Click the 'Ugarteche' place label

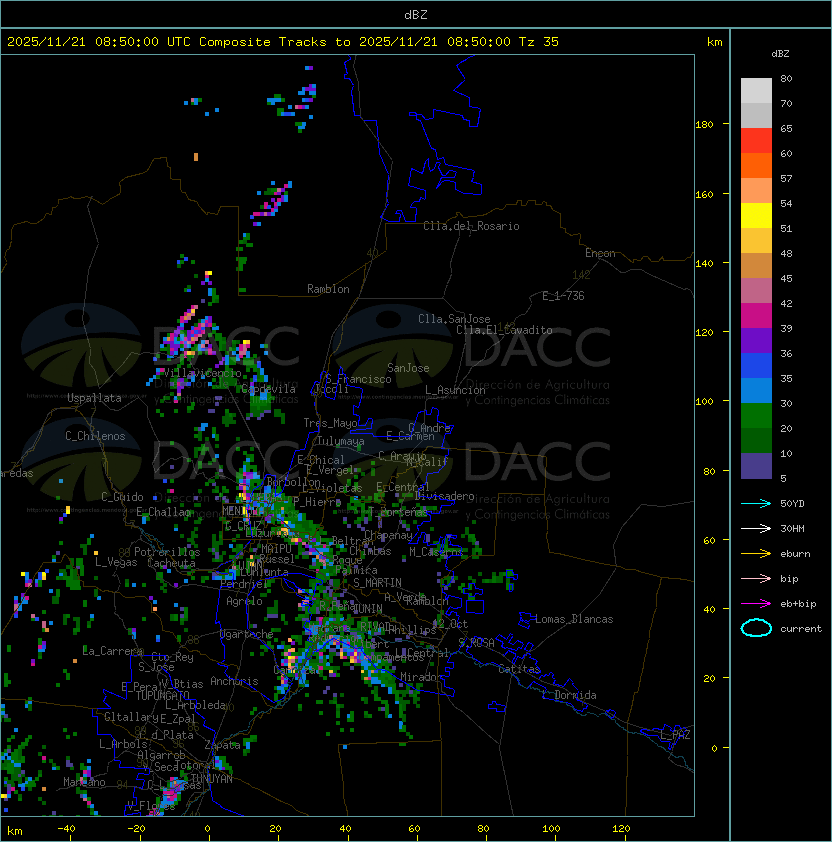point(246,634)
